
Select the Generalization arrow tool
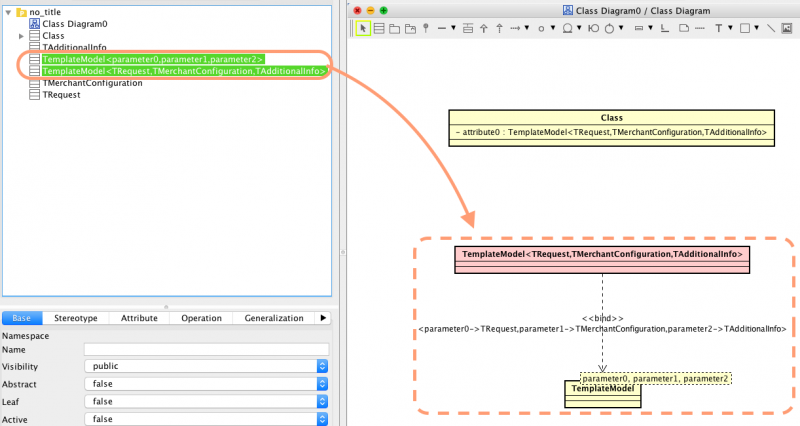(484, 29)
